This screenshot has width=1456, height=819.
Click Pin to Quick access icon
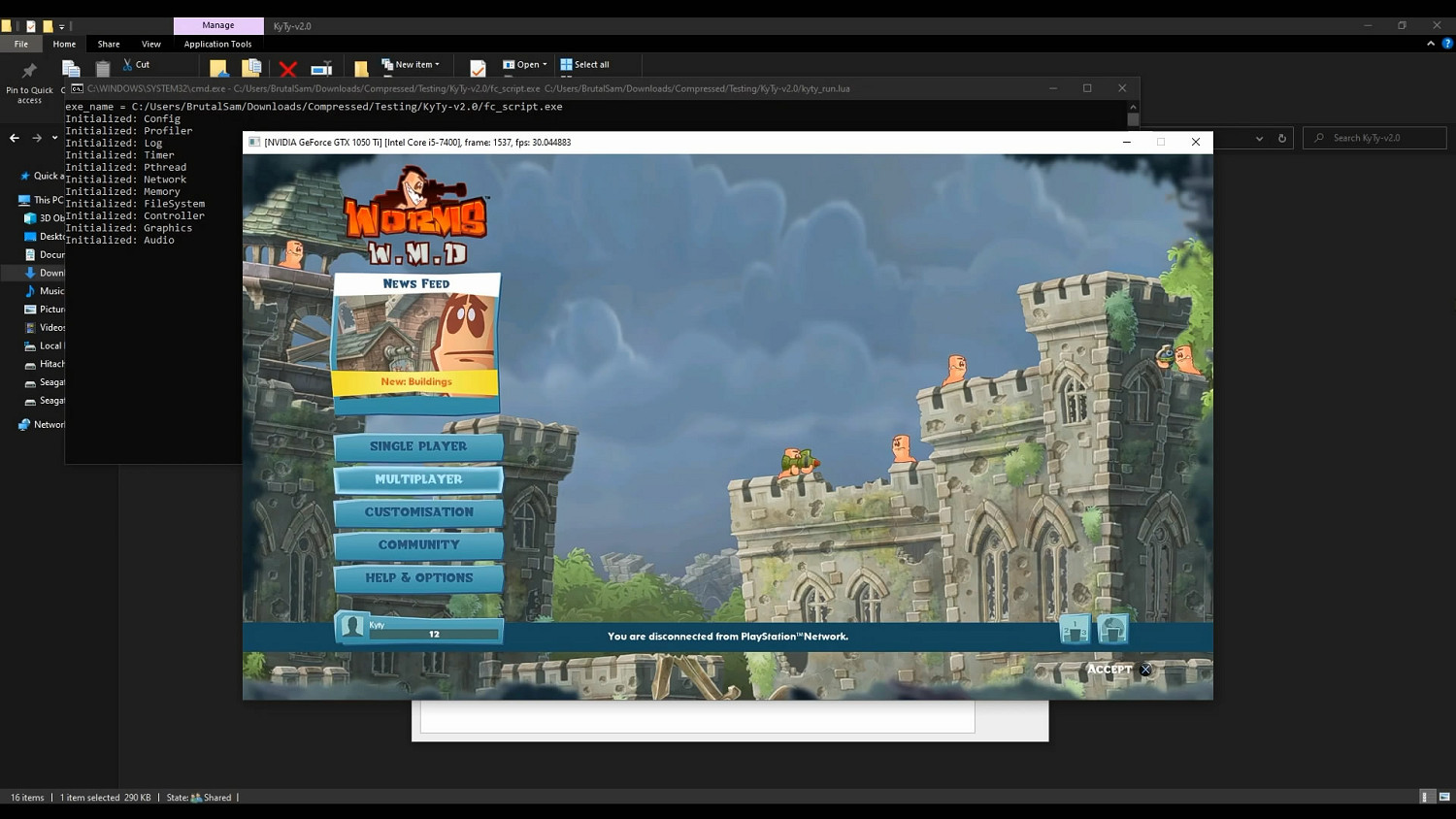(29, 70)
